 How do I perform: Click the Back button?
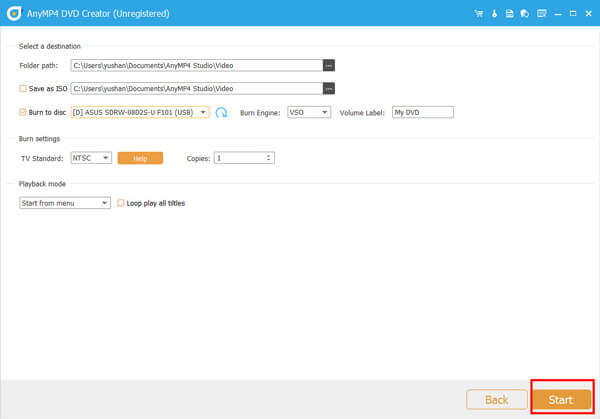pos(497,400)
